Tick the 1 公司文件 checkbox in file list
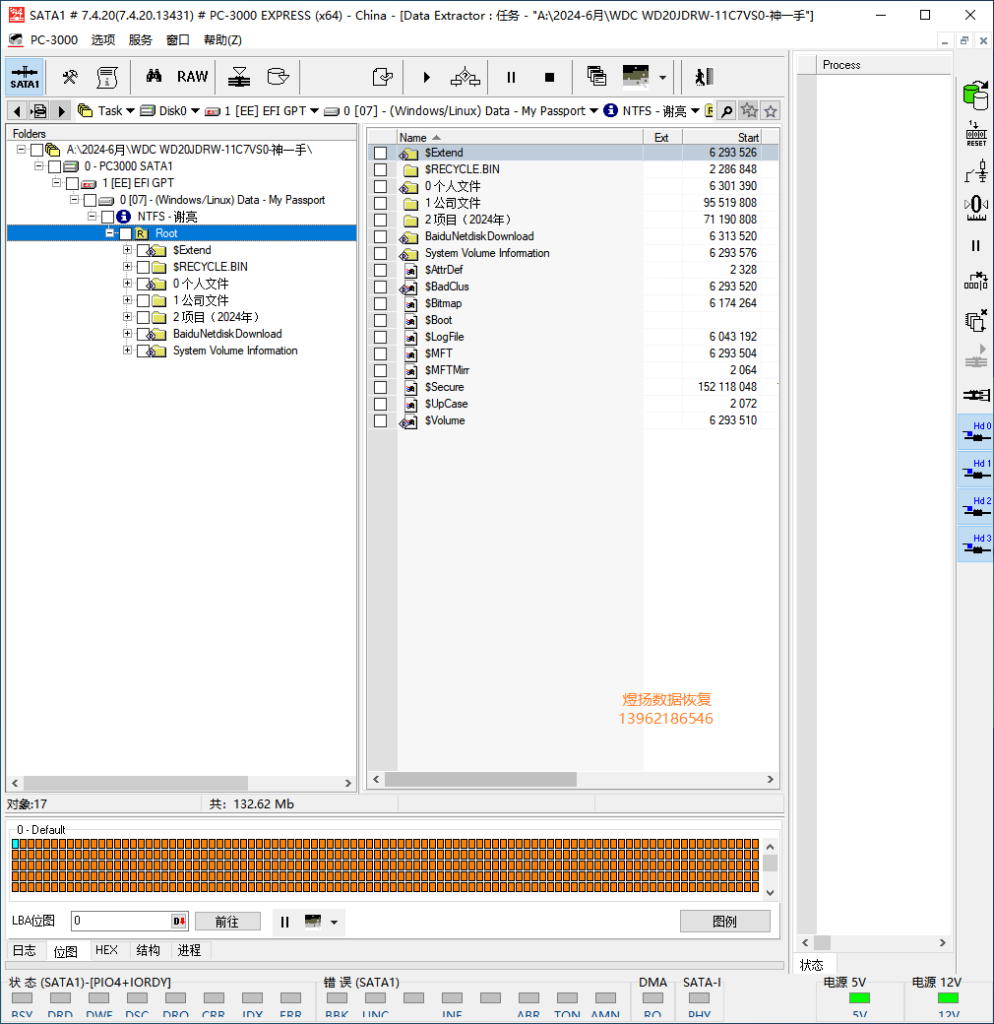This screenshot has height=1024, width=994. (380, 203)
